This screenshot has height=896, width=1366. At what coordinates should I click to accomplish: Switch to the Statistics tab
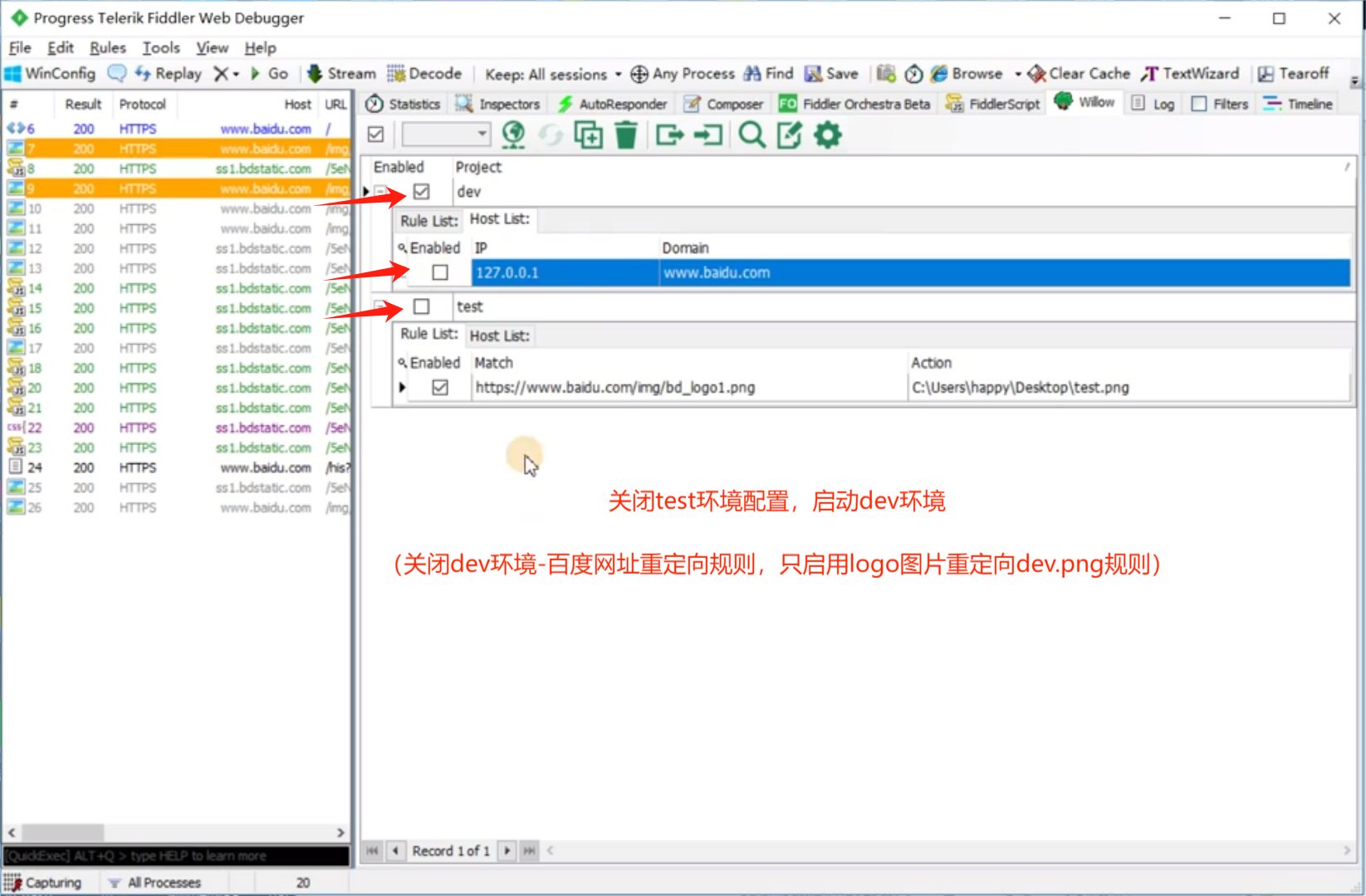(x=404, y=104)
